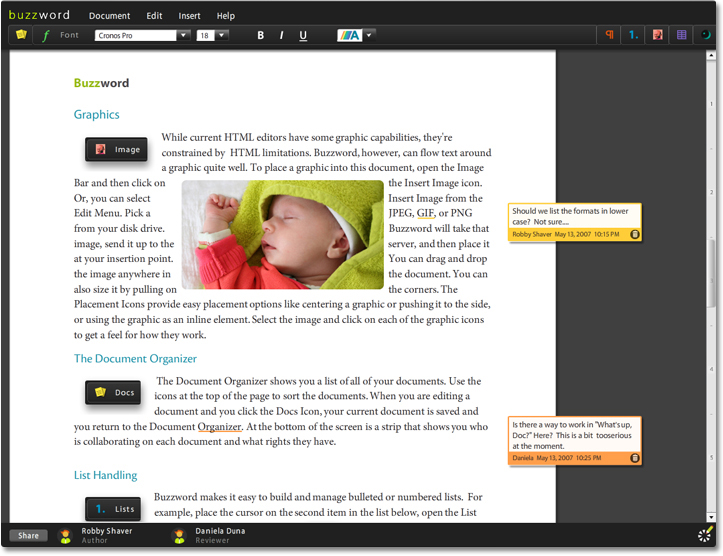Click the underlined word Organizer
Viewport: 723px width, 556px height.
coord(219,427)
